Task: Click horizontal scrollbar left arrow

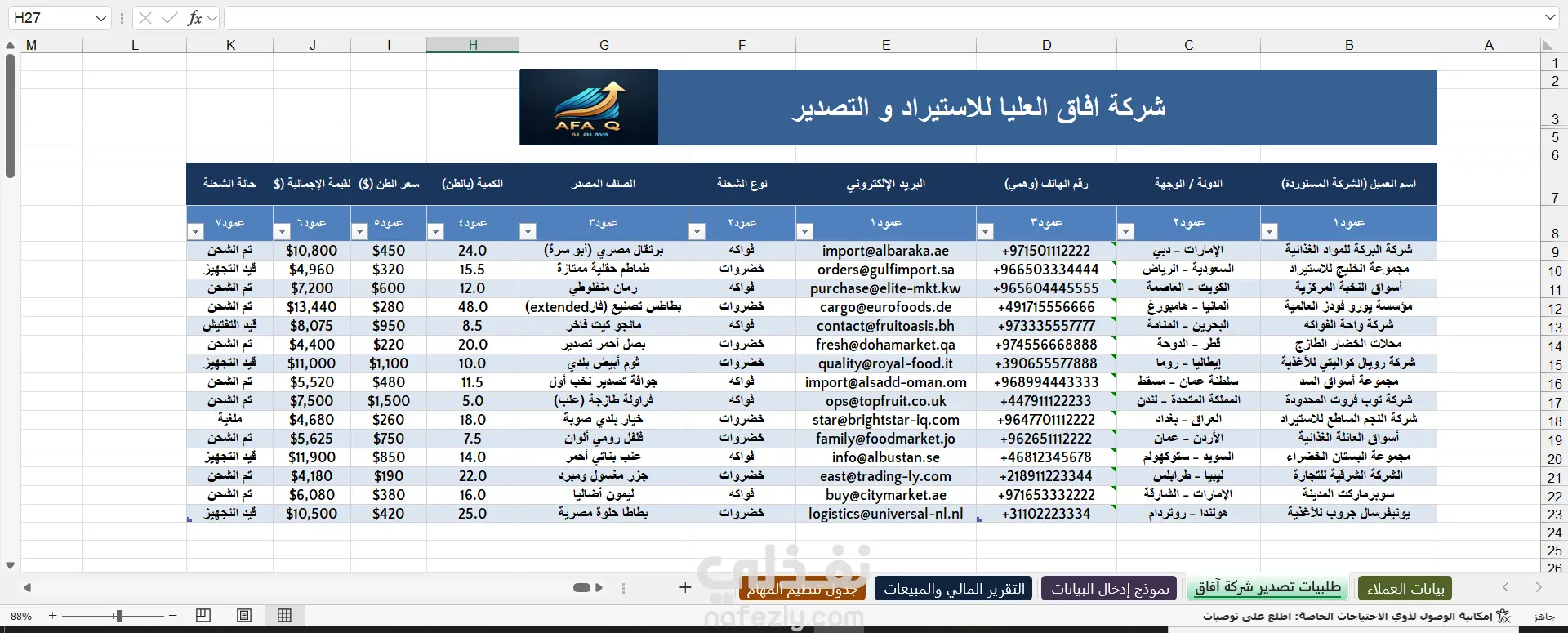Action: click(28, 588)
